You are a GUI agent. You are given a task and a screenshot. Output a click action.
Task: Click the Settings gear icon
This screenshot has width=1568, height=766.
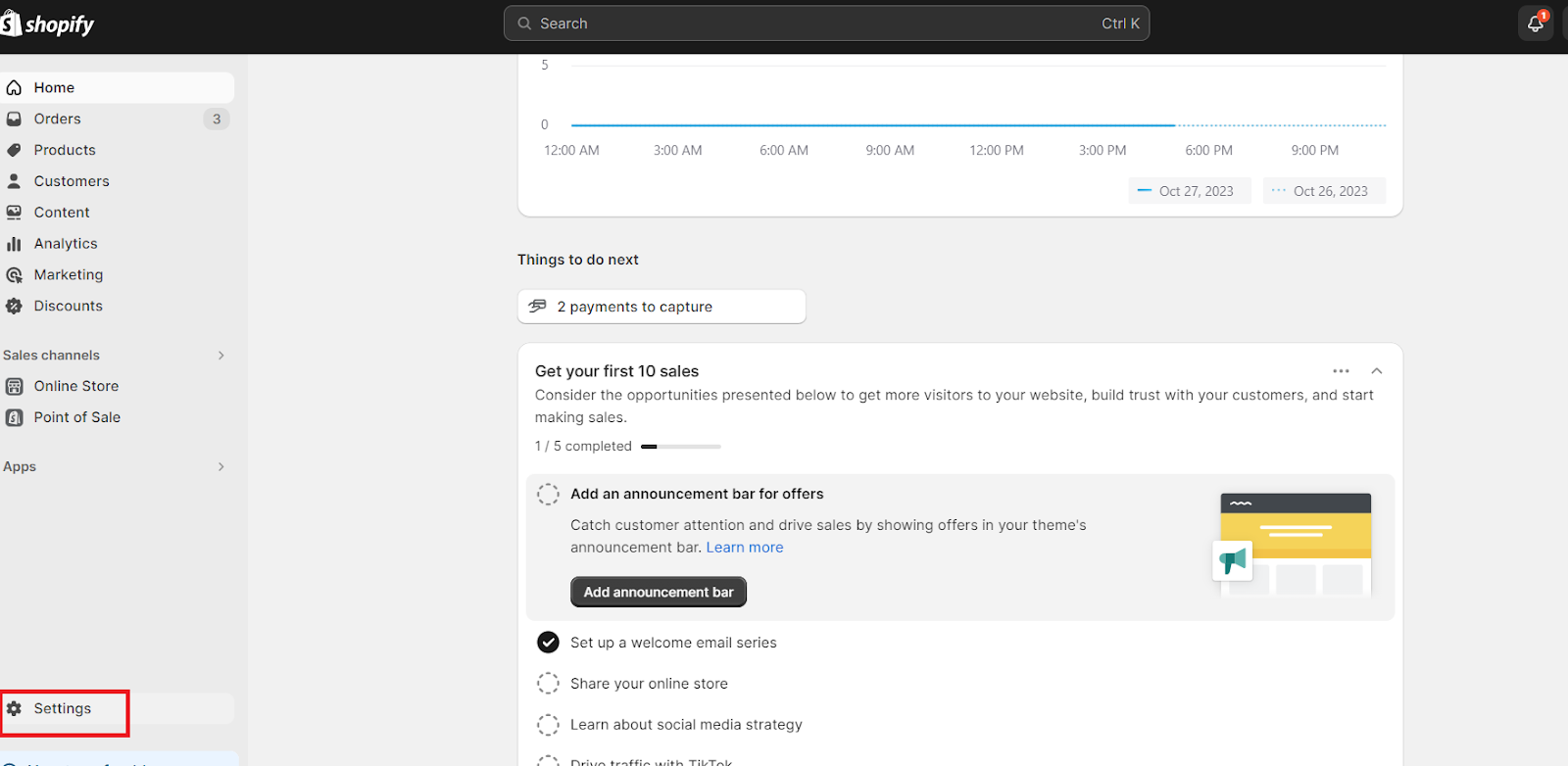tap(14, 708)
